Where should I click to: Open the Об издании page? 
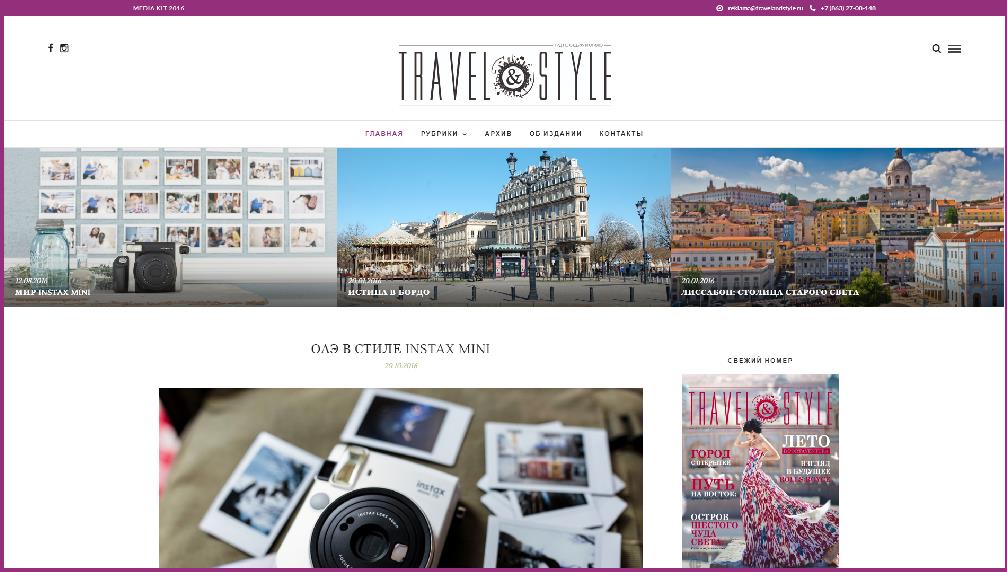[x=555, y=134]
